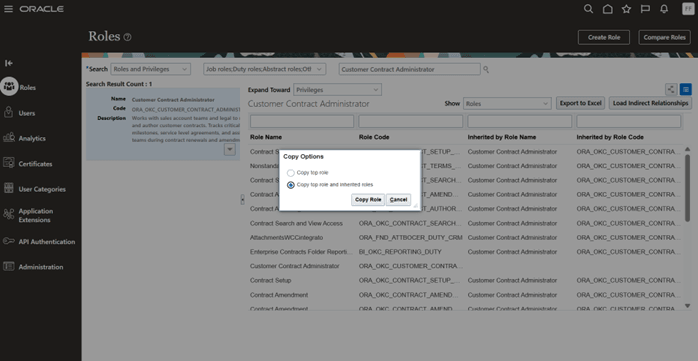Click the ORA_FND_ATTBOCER_DUTY_CRM code cell
698x361 pixels.
(410, 237)
